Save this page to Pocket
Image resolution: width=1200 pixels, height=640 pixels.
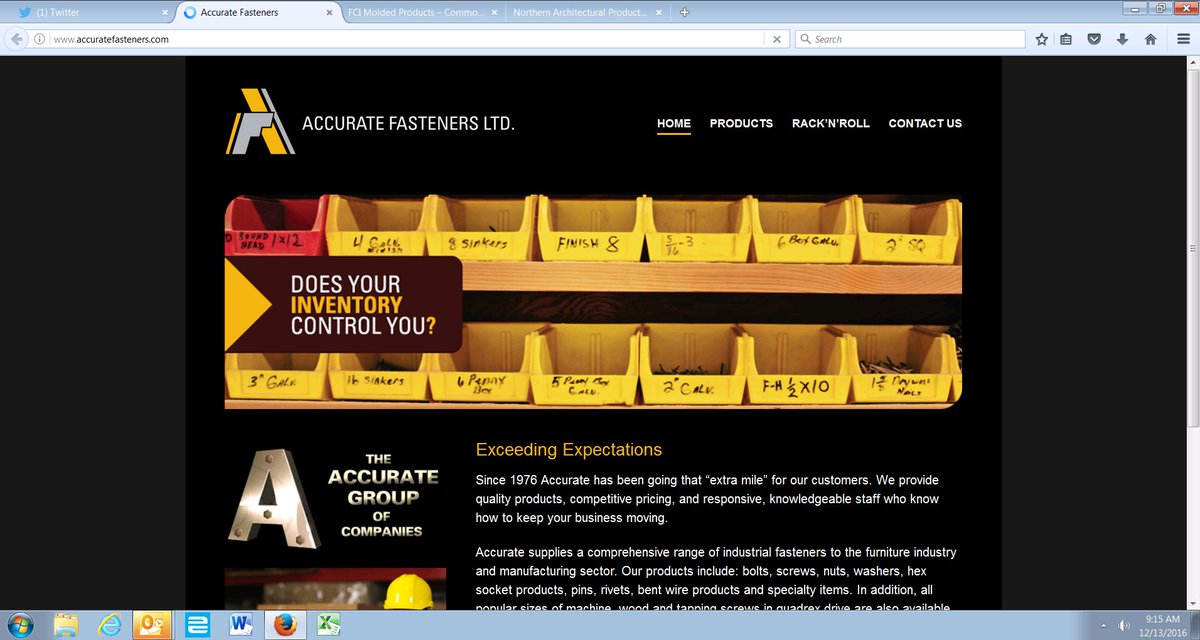coord(1094,38)
